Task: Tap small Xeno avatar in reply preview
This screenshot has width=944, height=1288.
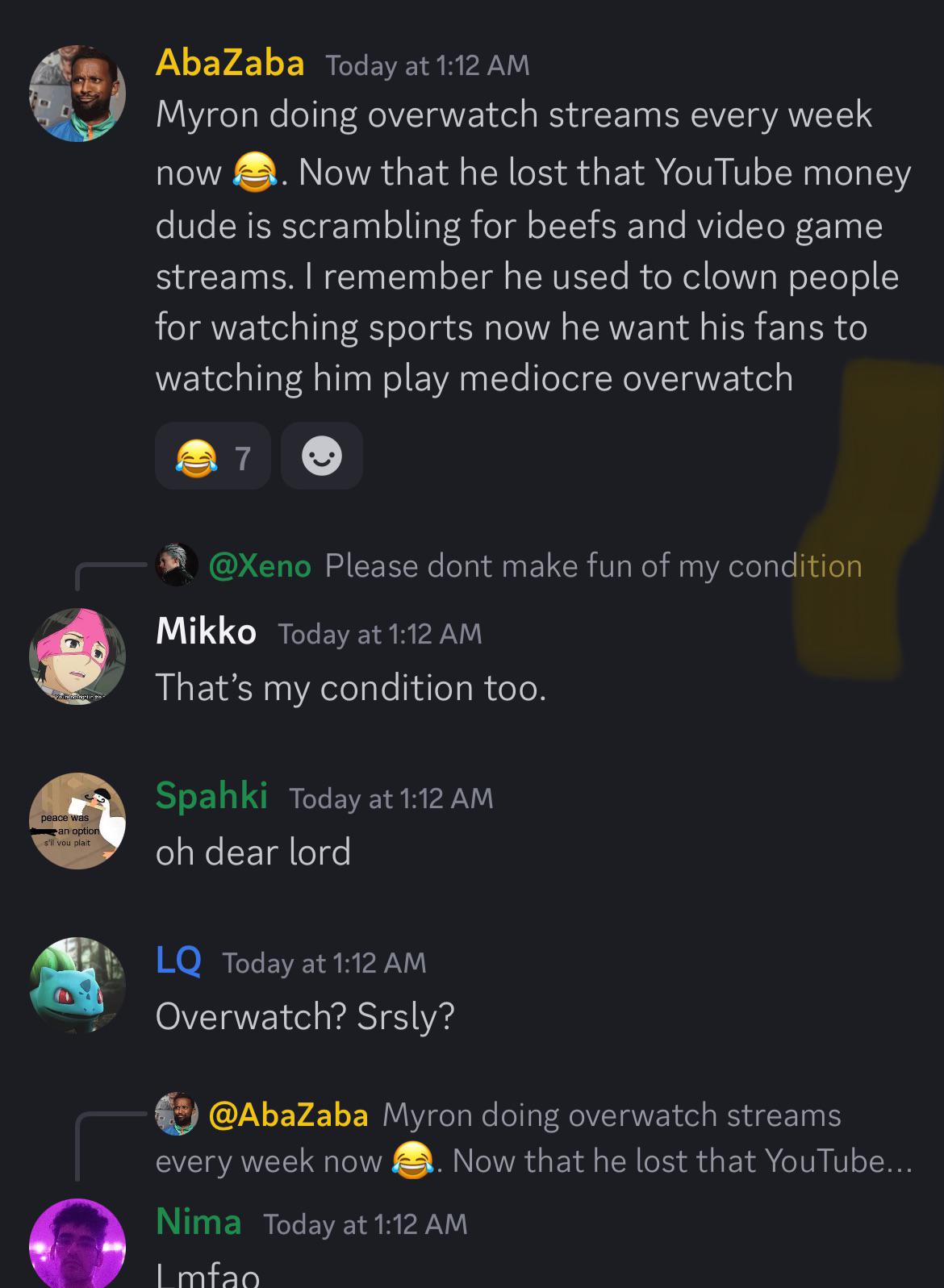Action: click(x=177, y=565)
